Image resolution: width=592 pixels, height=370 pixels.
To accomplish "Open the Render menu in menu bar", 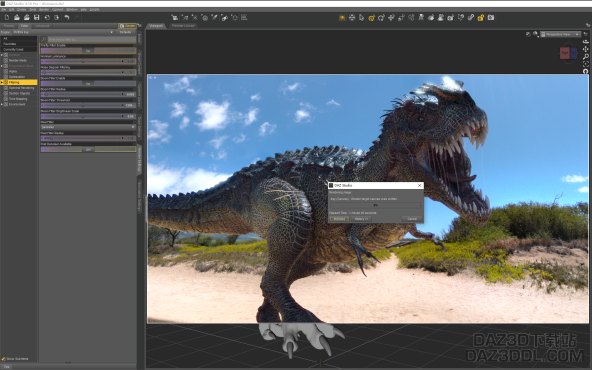I will (44, 9).
